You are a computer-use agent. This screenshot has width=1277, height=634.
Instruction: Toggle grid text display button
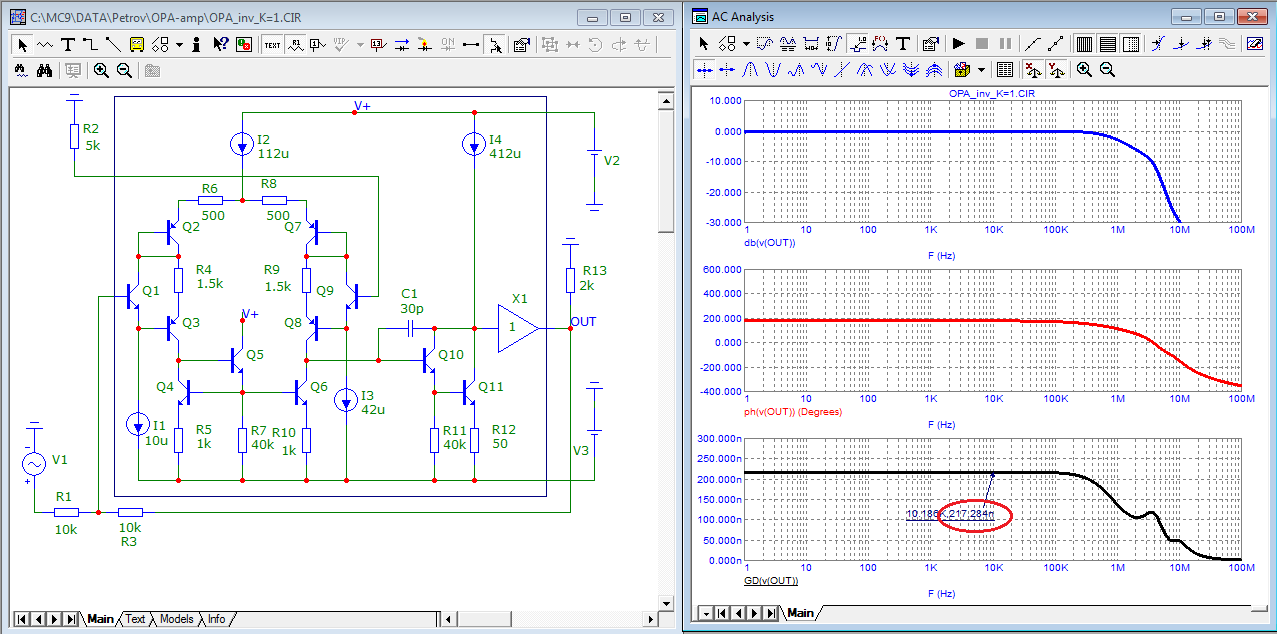pyautogui.click(x=272, y=44)
